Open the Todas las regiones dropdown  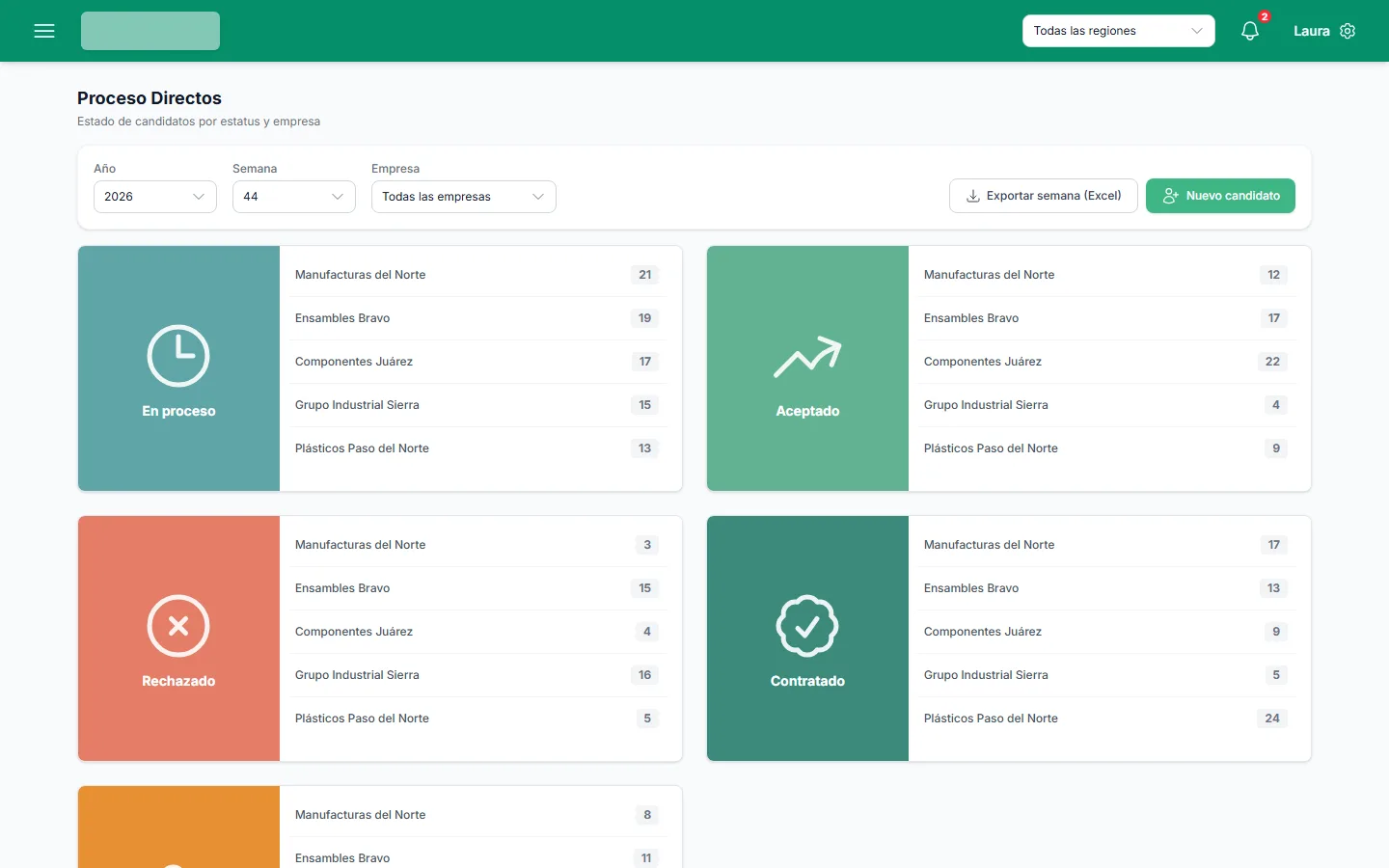click(x=1118, y=31)
